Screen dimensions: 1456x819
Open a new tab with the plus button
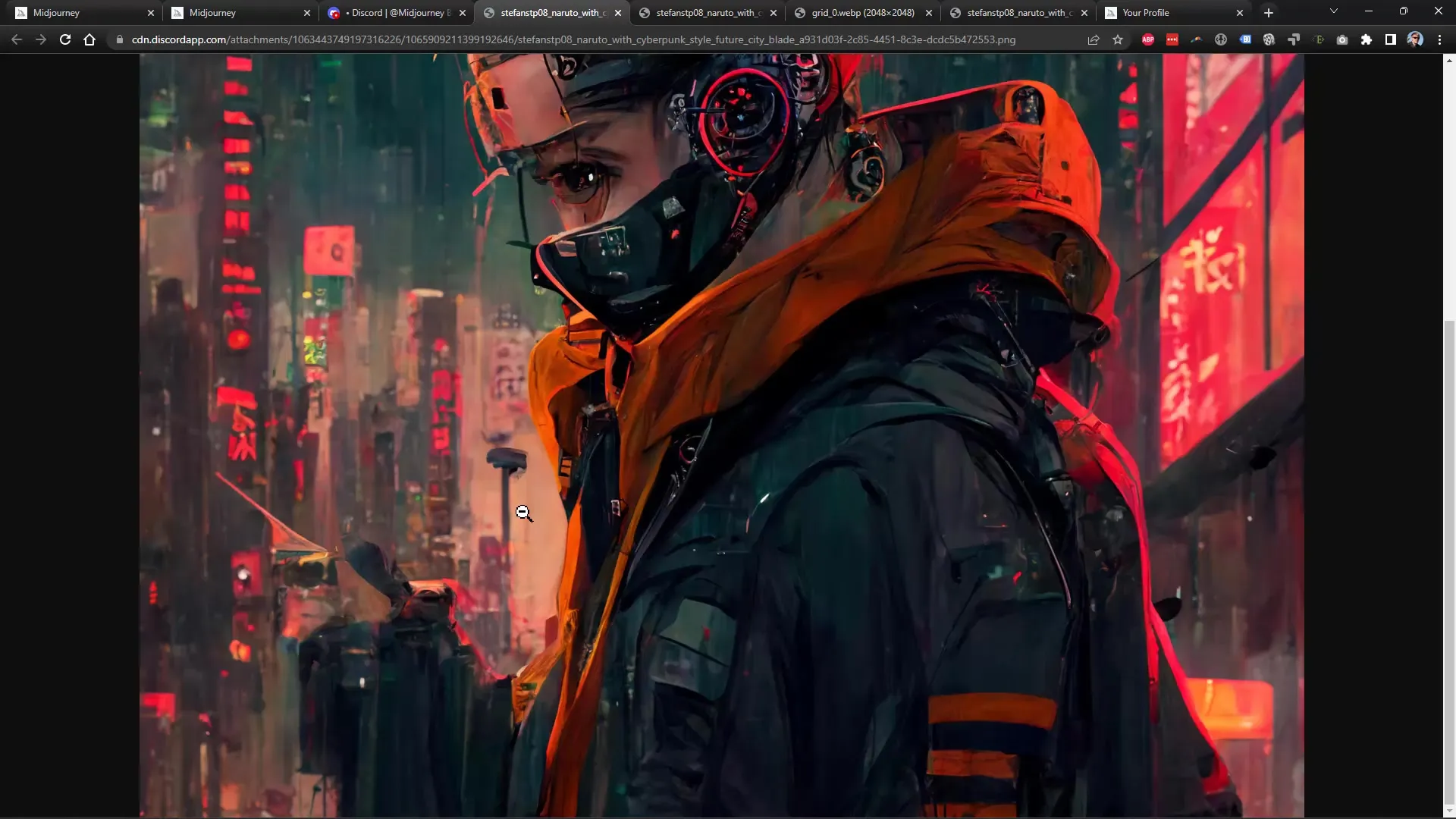tap(1269, 13)
